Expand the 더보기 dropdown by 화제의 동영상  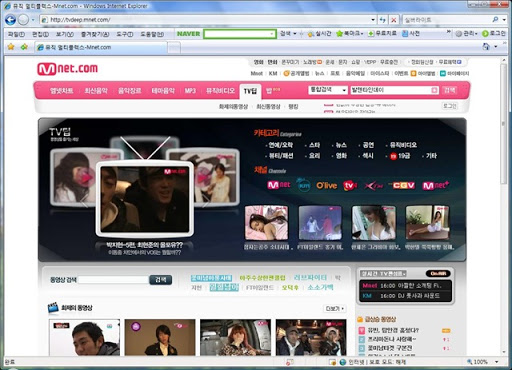335,309
